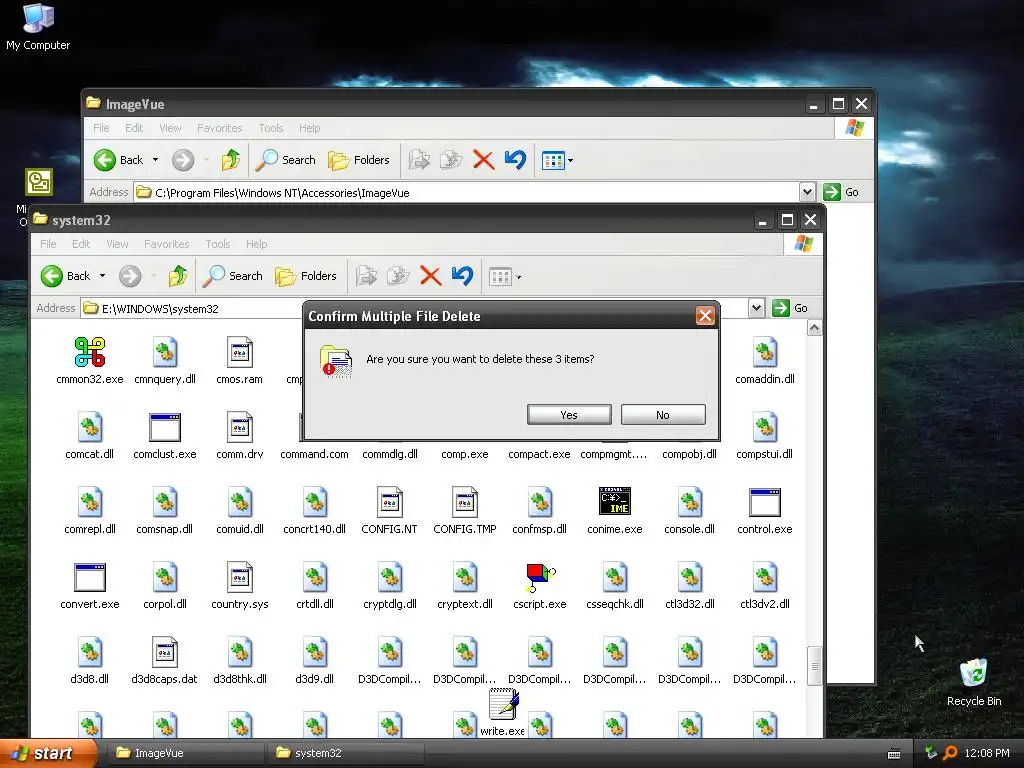Click the Start button
The width and height of the screenshot is (1024, 768).
46,753
